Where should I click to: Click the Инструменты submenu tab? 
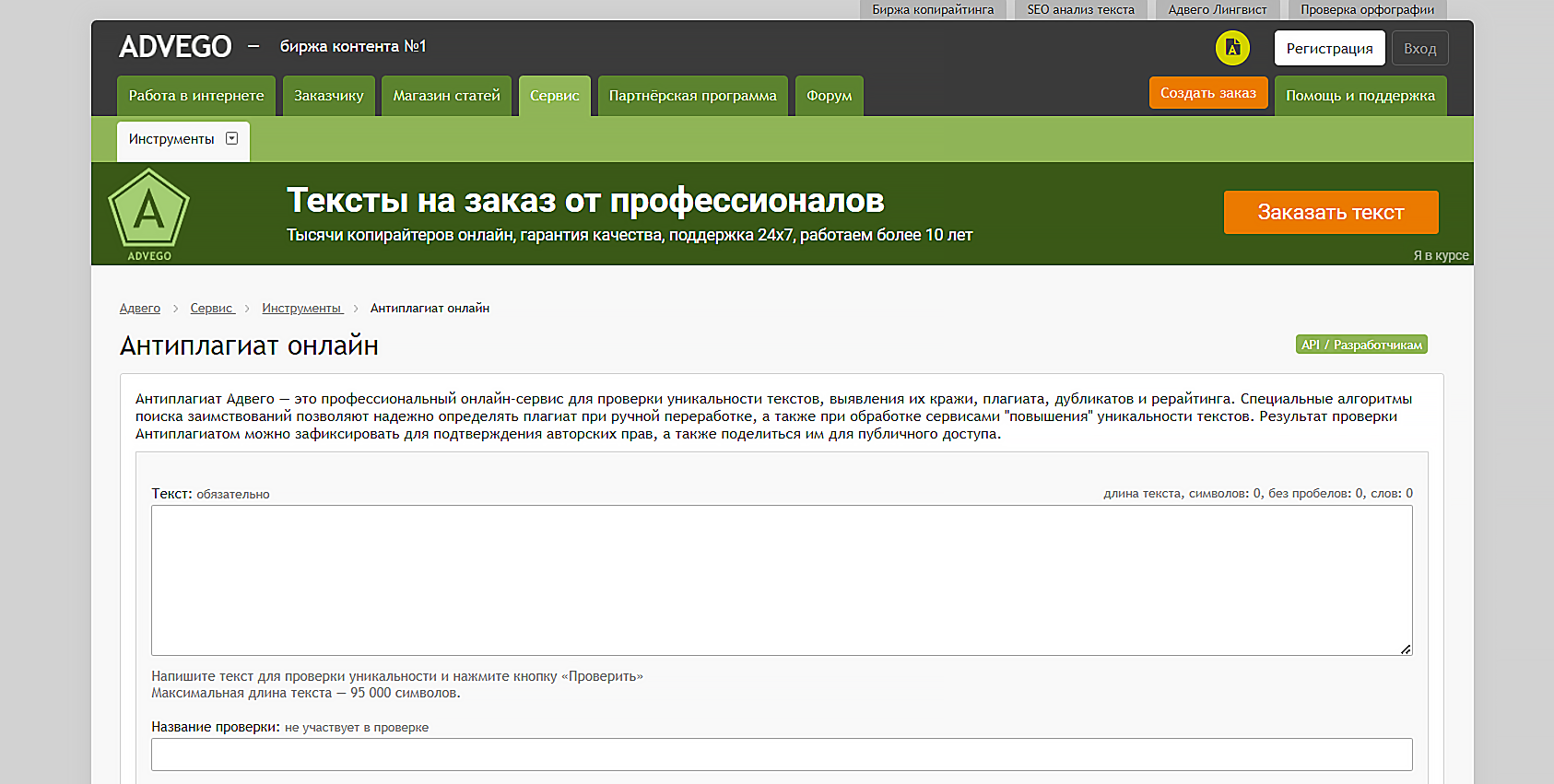[183, 140]
